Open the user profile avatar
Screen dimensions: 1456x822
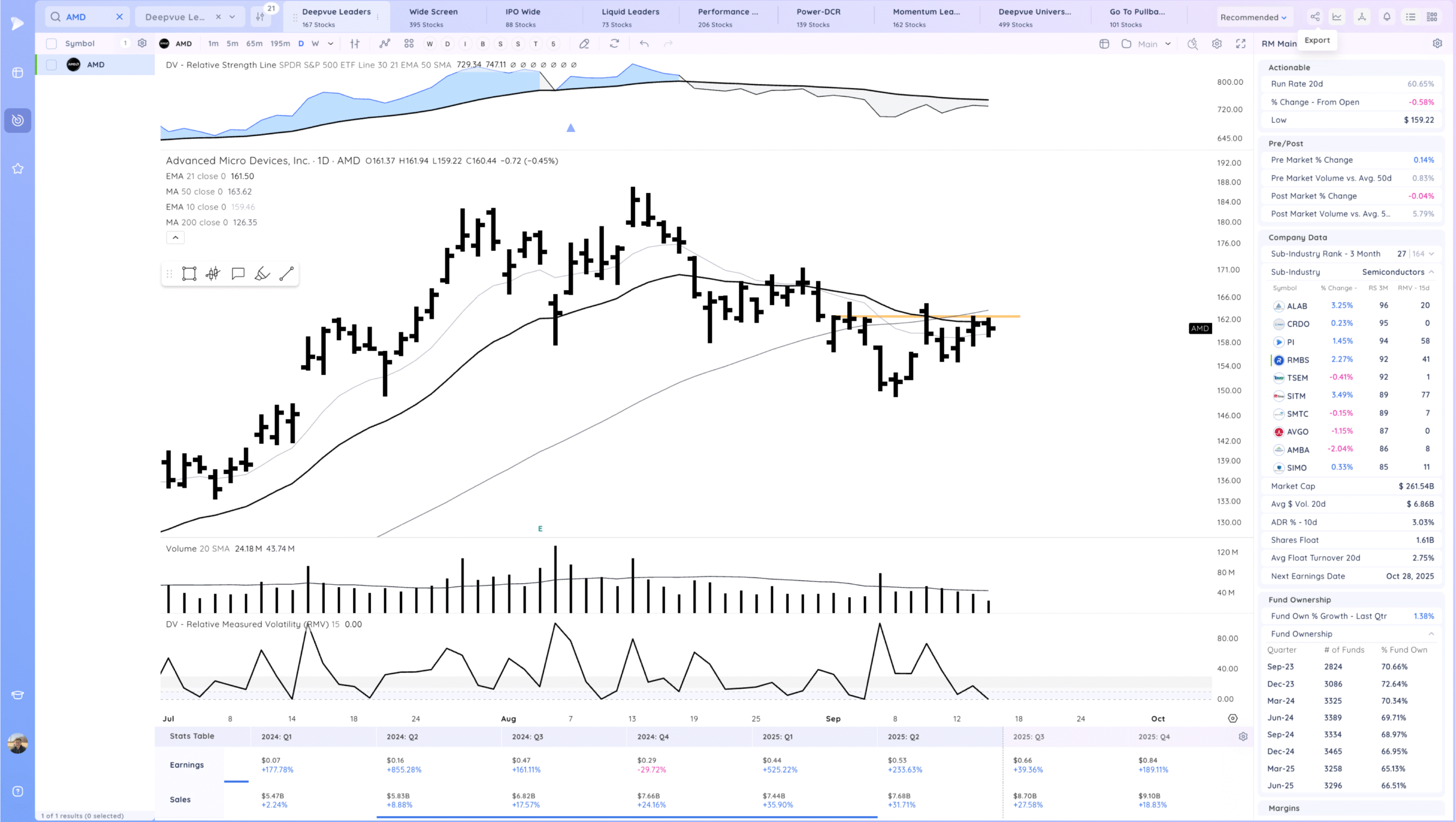click(18, 743)
